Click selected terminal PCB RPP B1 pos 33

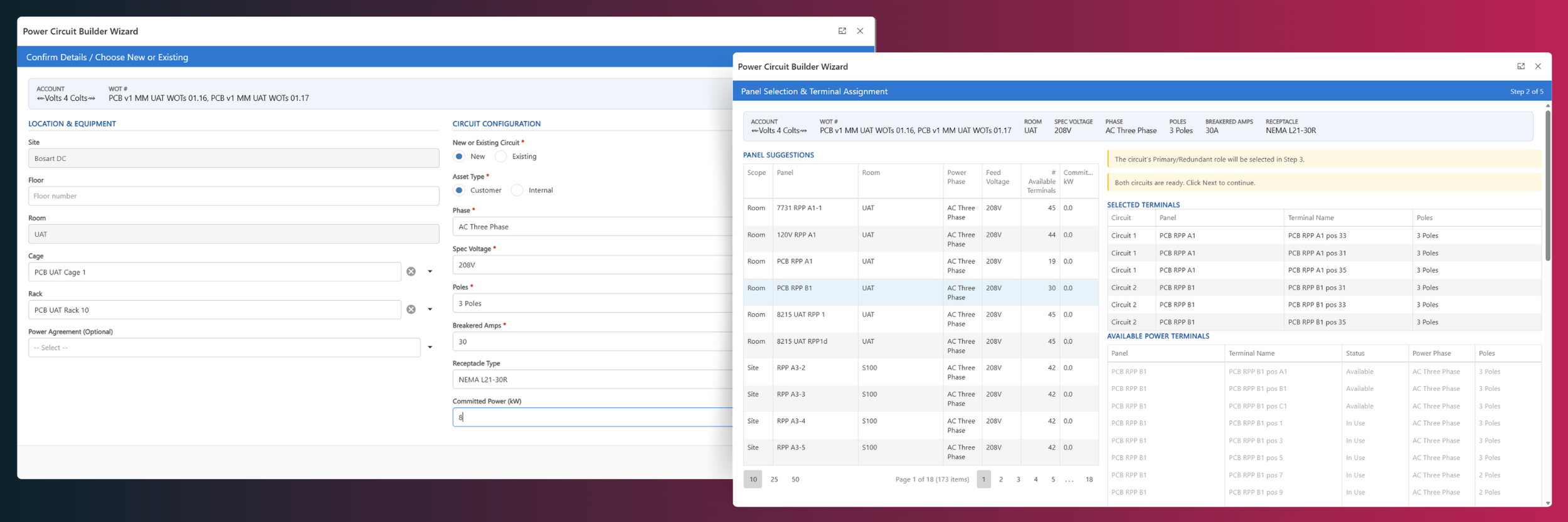click(1324, 305)
